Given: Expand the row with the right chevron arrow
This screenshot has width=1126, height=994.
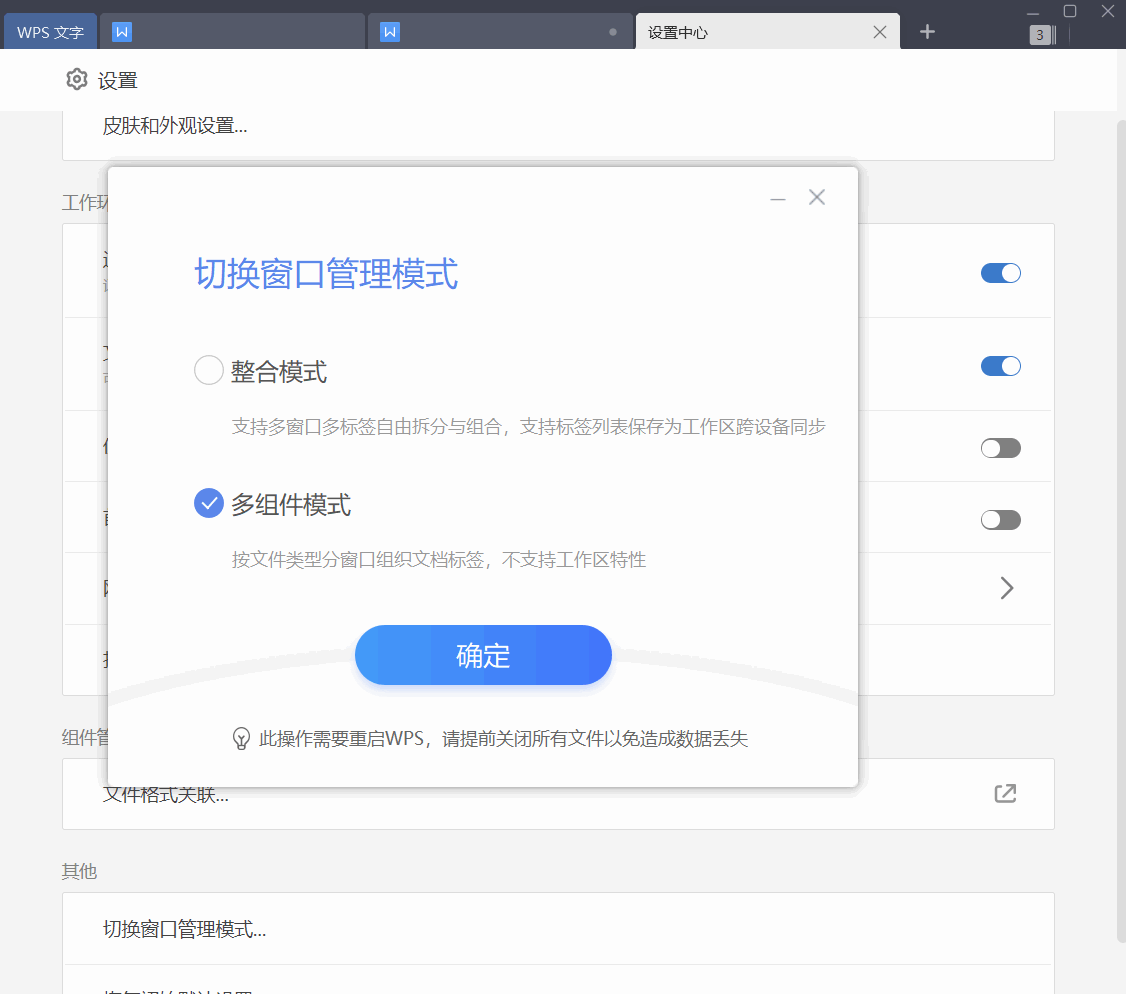Looking at the screenshot, I should 1007,588.
